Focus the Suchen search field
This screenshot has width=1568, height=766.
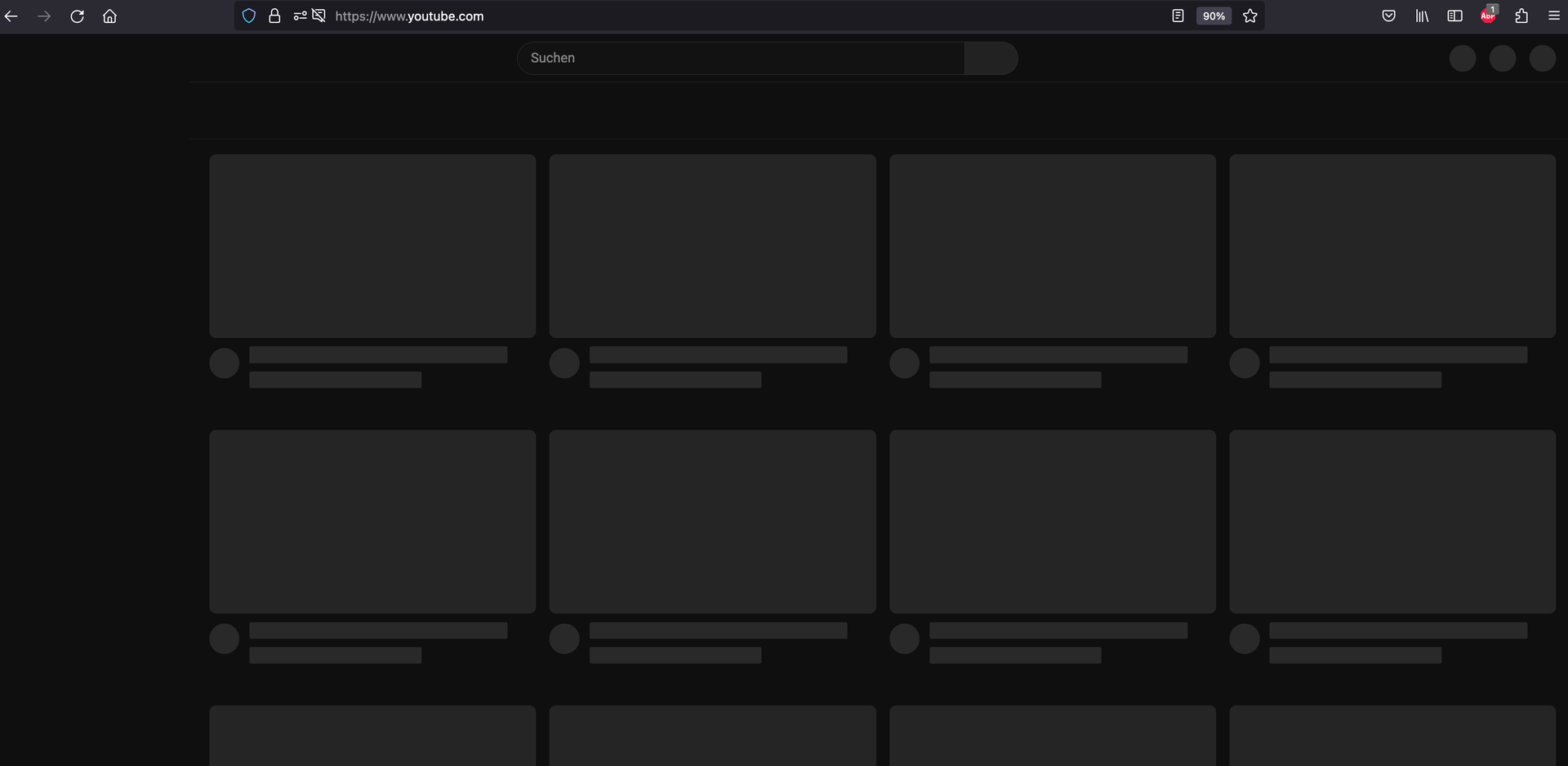click(x=741, y=58)
